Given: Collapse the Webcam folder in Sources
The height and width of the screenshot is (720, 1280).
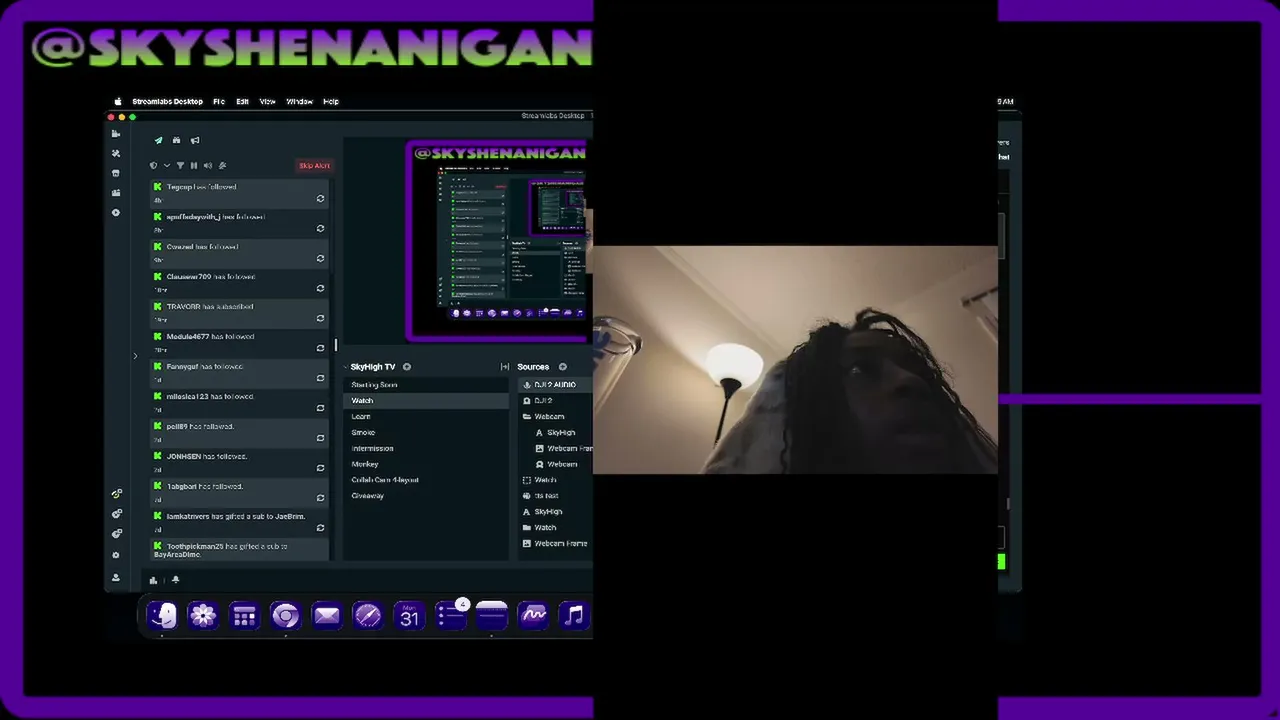Looking at the screenshot, I should (x=527, y=416).
